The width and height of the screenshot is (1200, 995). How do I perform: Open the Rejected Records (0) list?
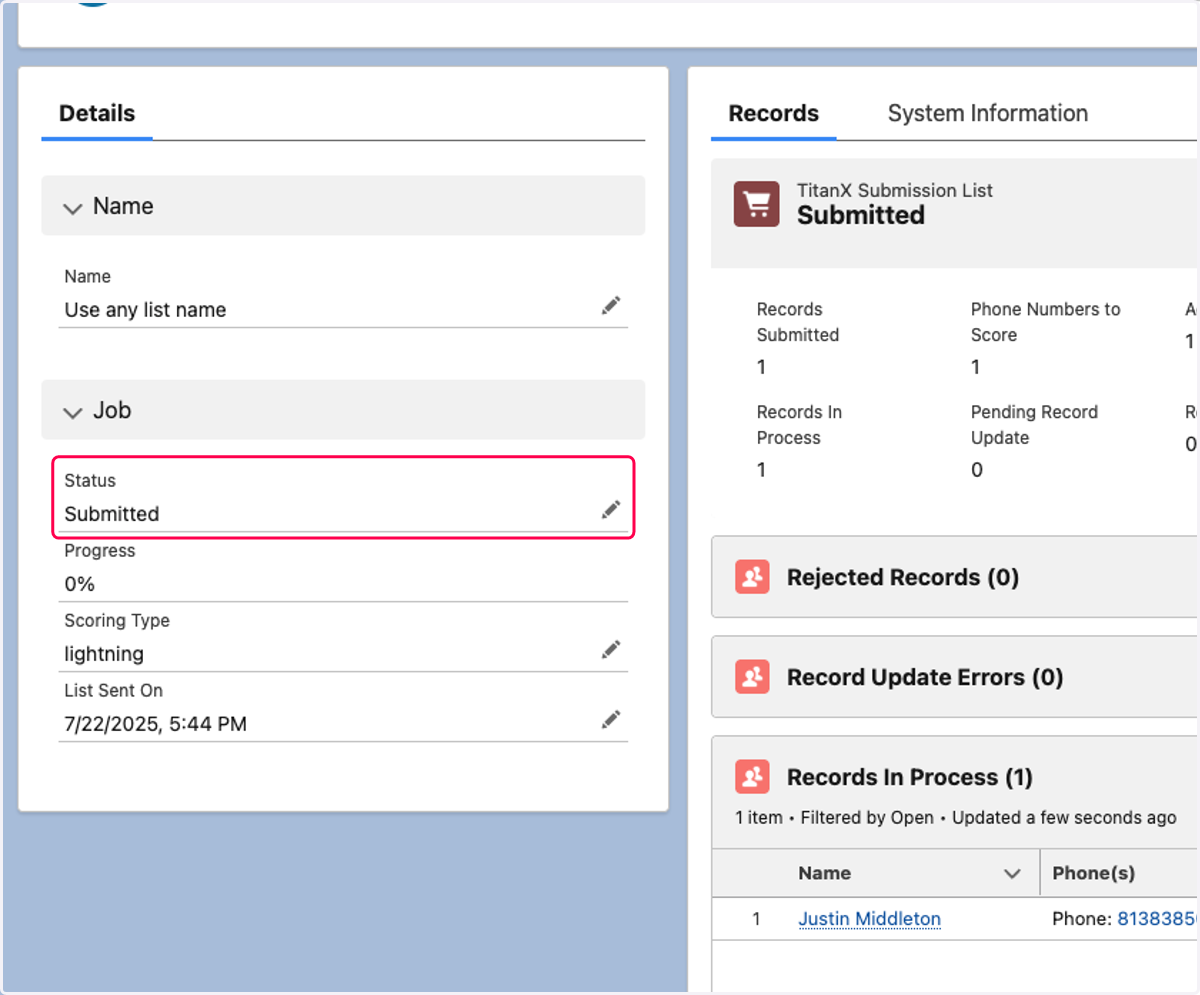click(903, 577)
